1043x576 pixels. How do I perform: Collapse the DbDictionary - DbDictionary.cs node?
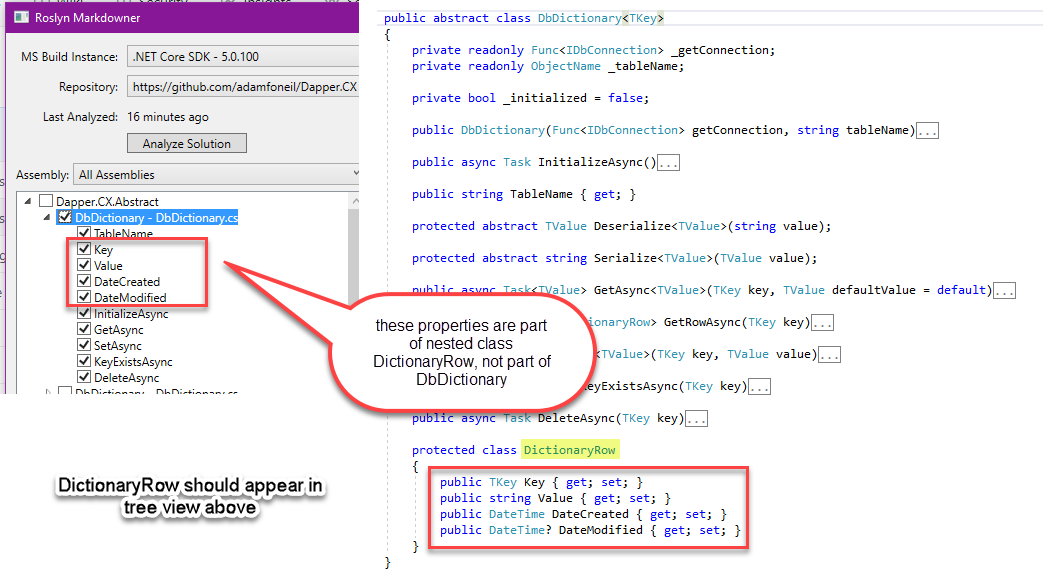pyautogui.click(x=47, y=218)
